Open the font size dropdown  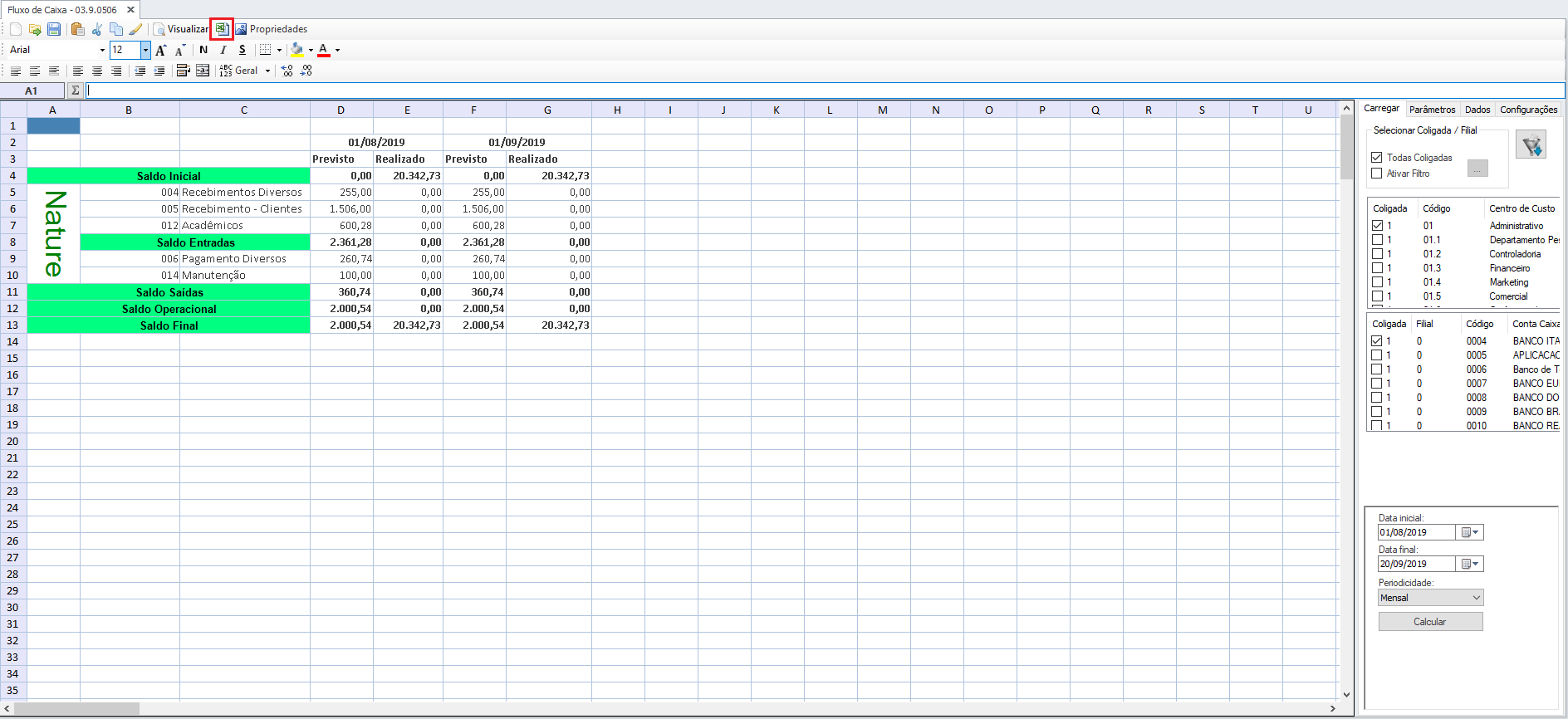pyautogui.click(x=145, y=50)
